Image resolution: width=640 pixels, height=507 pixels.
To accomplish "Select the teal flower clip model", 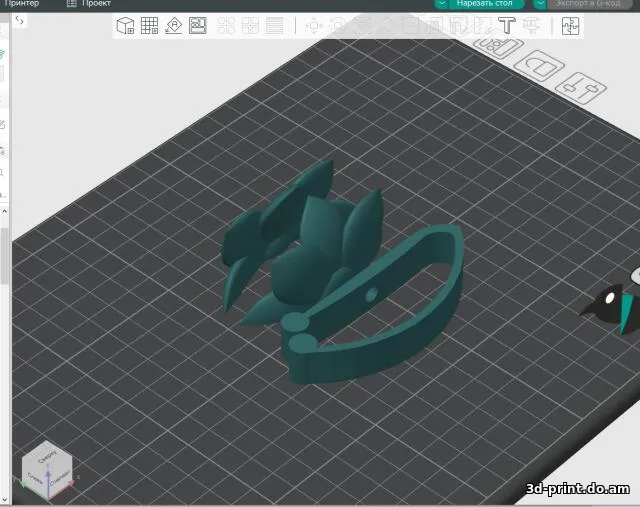I will coord(342,273).
